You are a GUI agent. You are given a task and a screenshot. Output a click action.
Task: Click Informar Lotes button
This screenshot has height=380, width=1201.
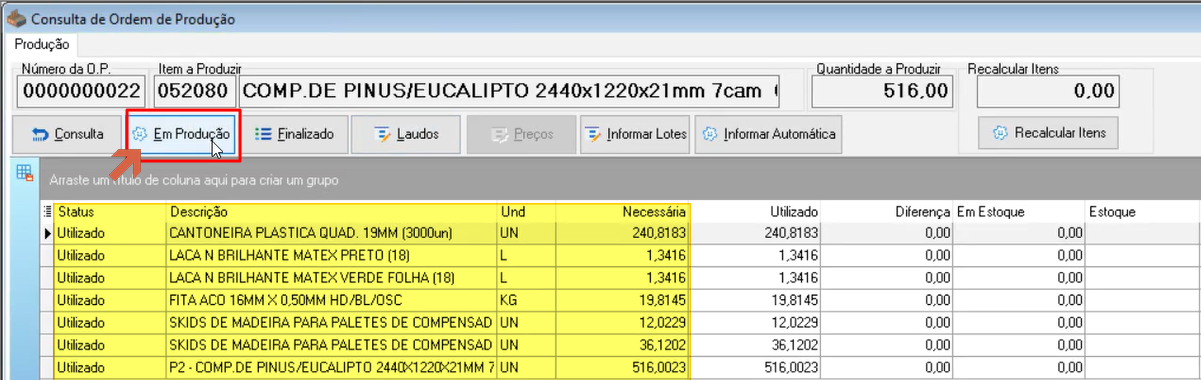point(634,134)
